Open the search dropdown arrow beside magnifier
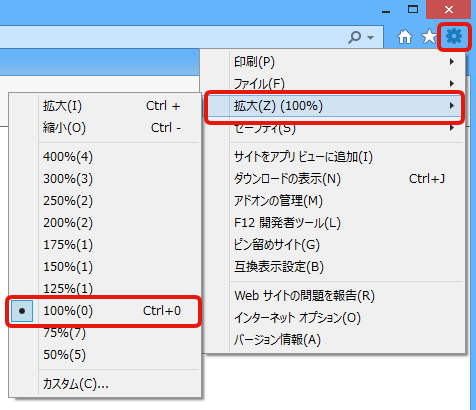Screen dimensions: 476x410 pos(370,37)
